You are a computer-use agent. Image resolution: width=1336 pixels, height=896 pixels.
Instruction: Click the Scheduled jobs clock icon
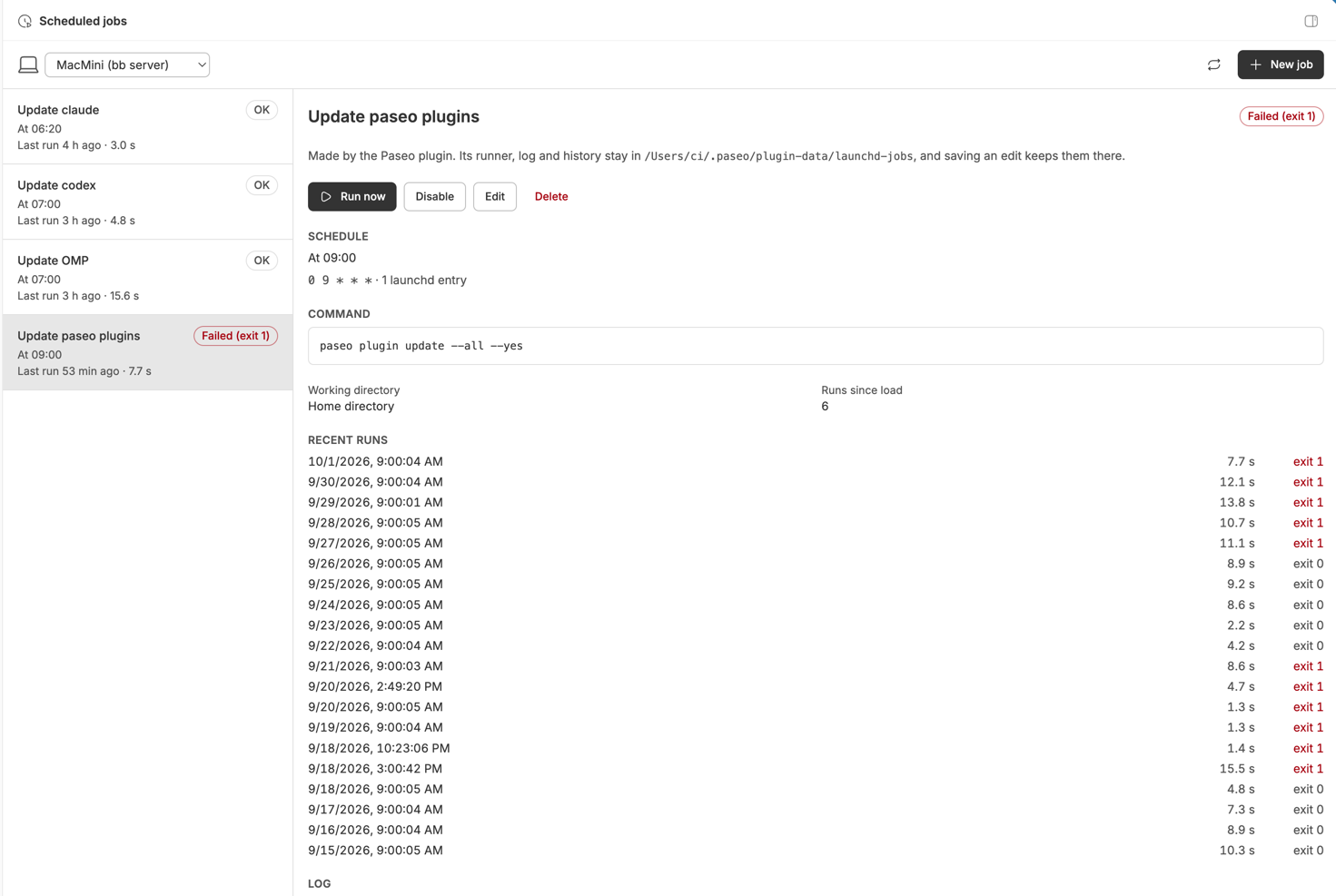(x=25, y=21)
